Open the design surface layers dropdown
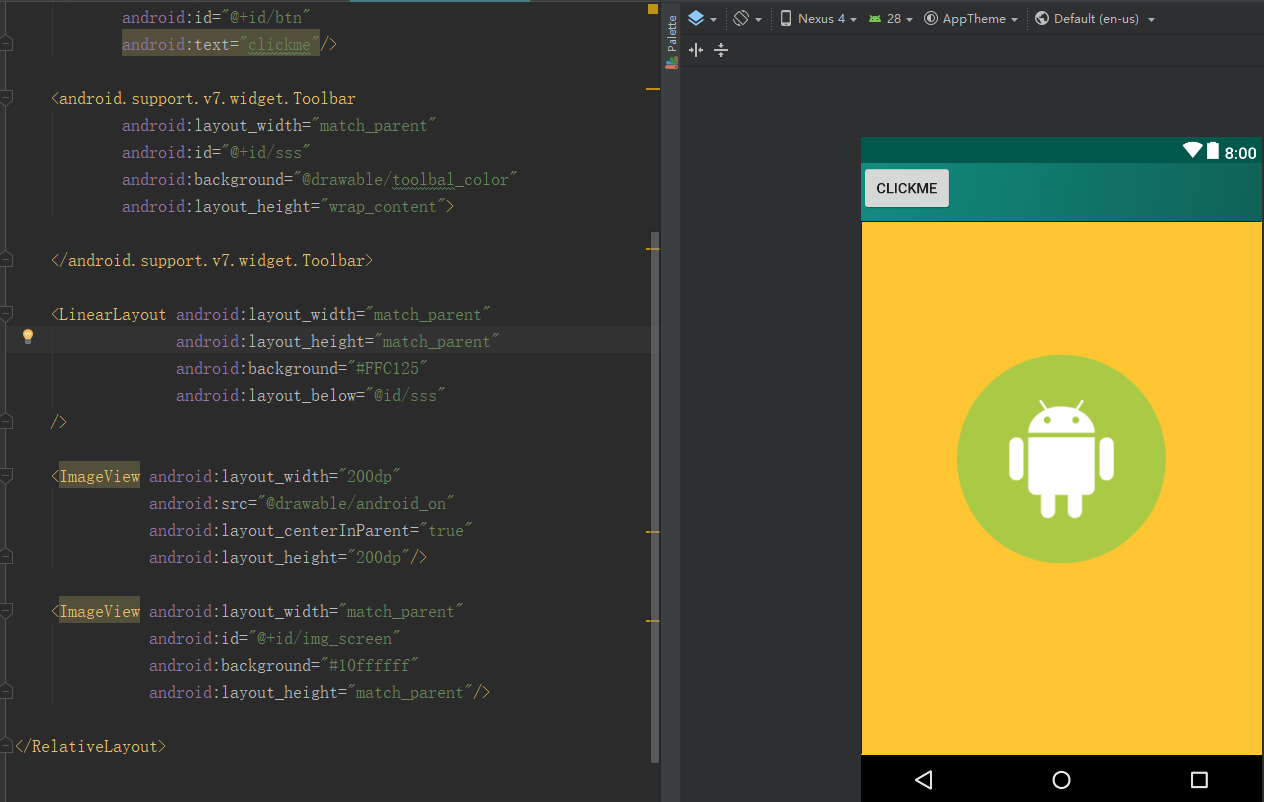This screenshot has width=1264, height=802. [x=702, y=19]
